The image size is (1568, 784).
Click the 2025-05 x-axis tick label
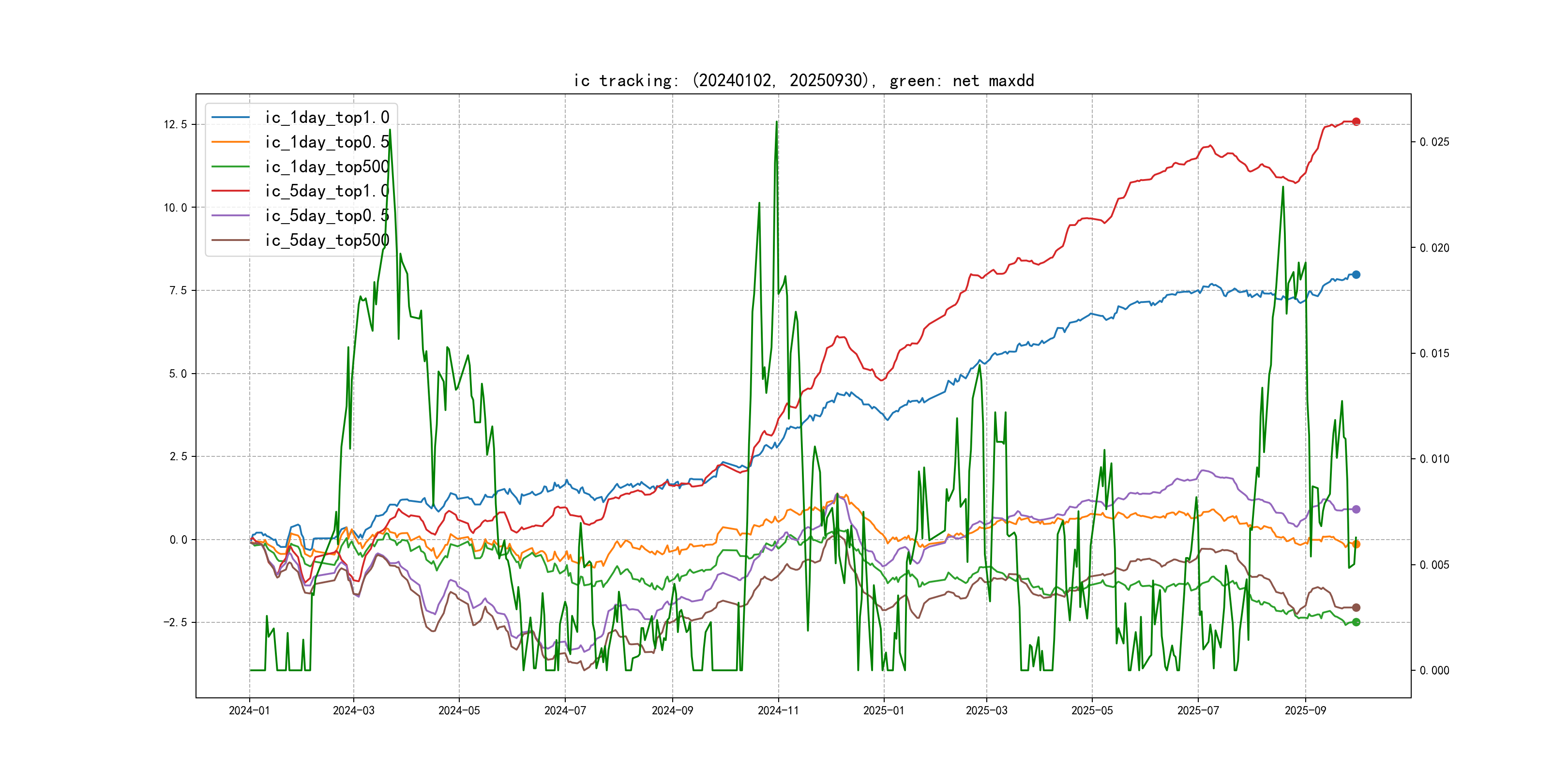point(1092,710)
